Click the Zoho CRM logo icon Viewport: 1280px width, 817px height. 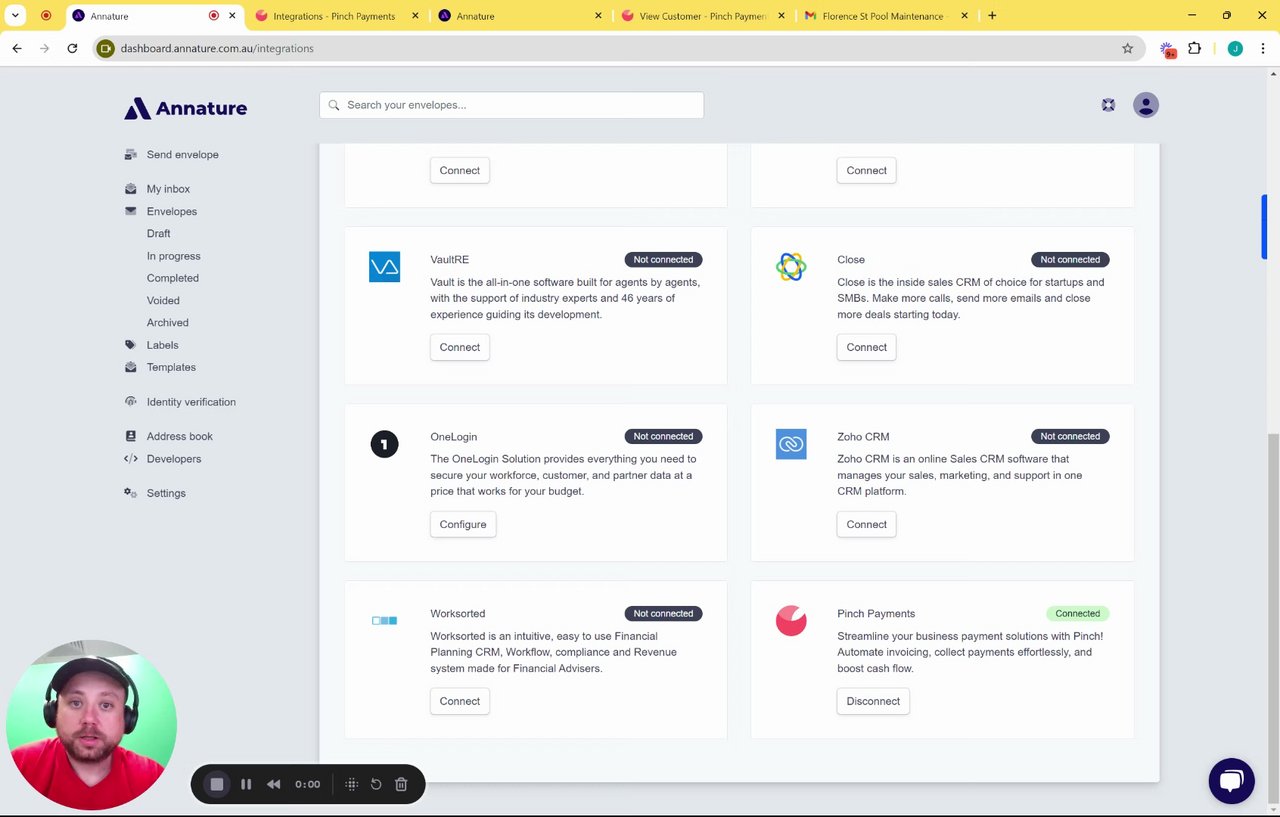[791, 444]
